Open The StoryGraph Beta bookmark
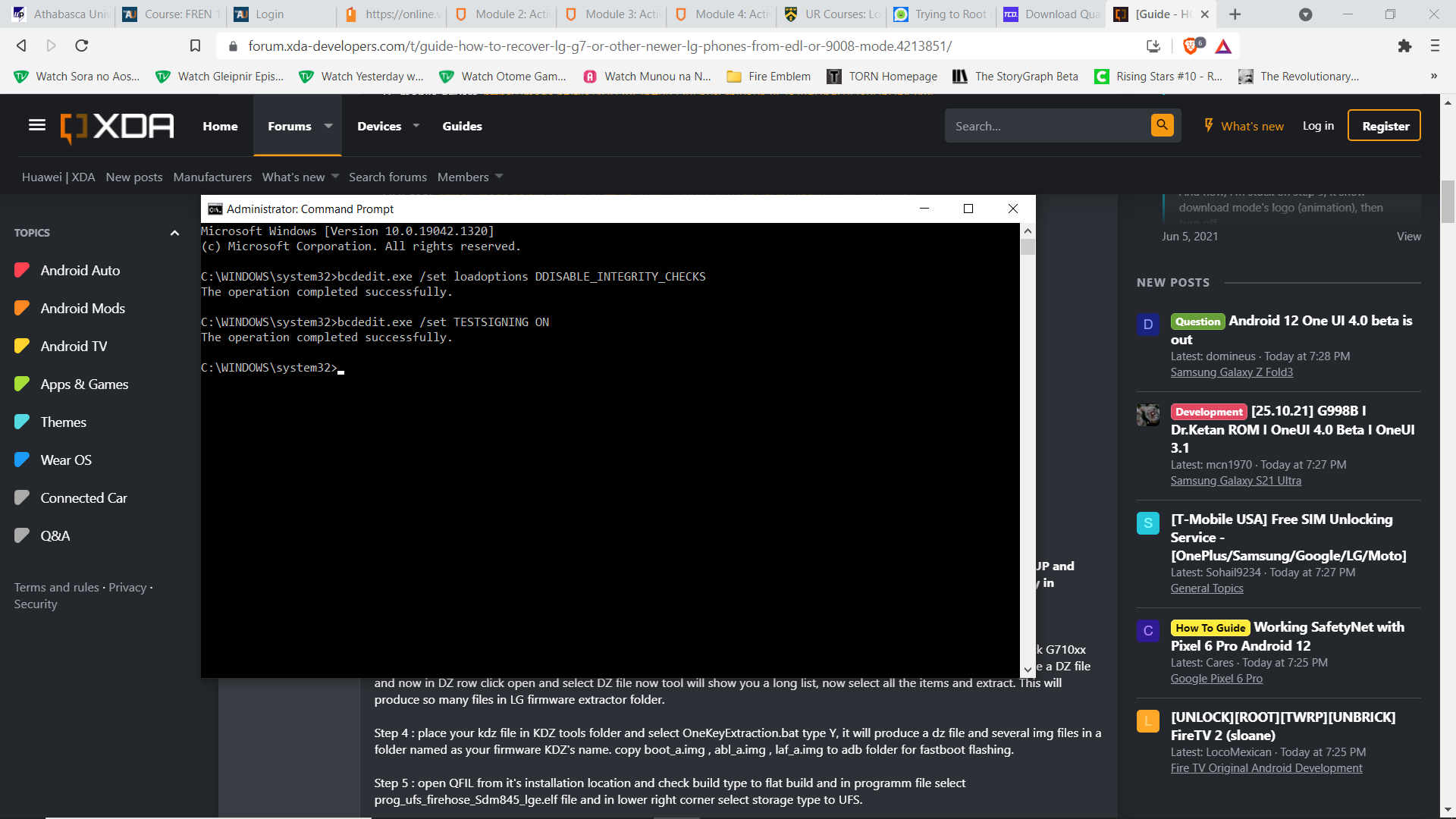The image size is (1456, 819). (x=1015, y=77)
